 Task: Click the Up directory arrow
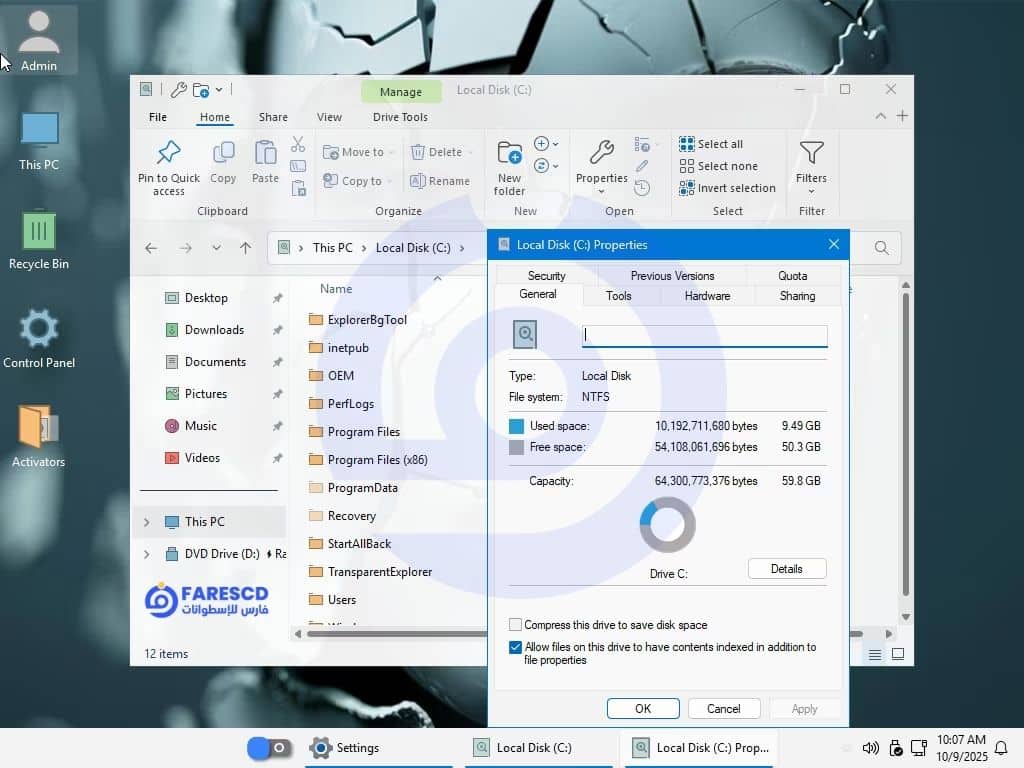point(245,248)
